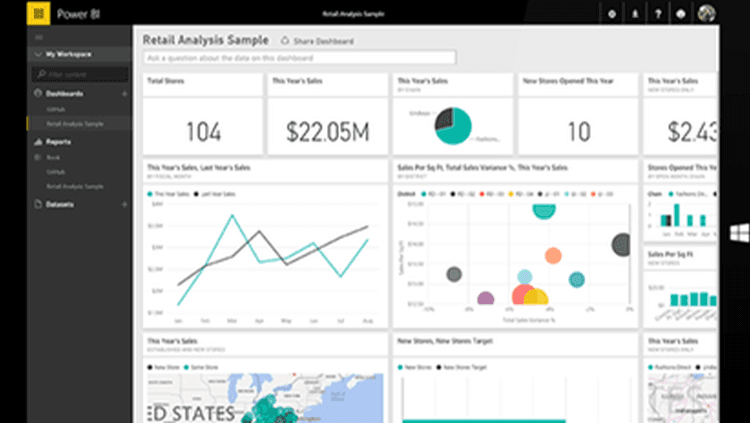The height and width of the screenshot is (423, 750).
Task: Add a new dataset with plus icon
Action: tap(124, 204)
